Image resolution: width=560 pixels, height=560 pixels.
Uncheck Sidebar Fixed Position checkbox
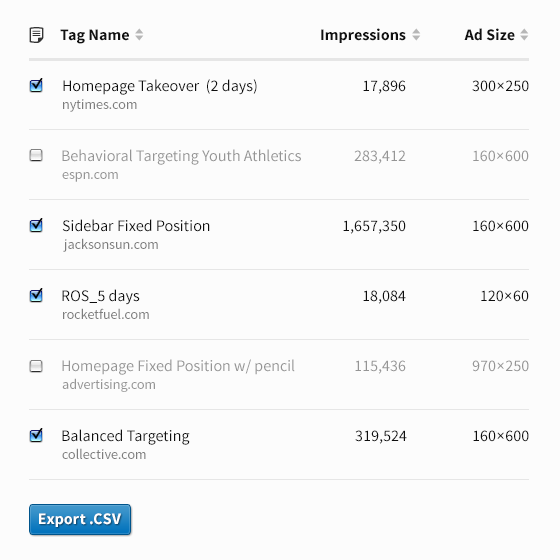pyautogui.click(x=36, y=225)
